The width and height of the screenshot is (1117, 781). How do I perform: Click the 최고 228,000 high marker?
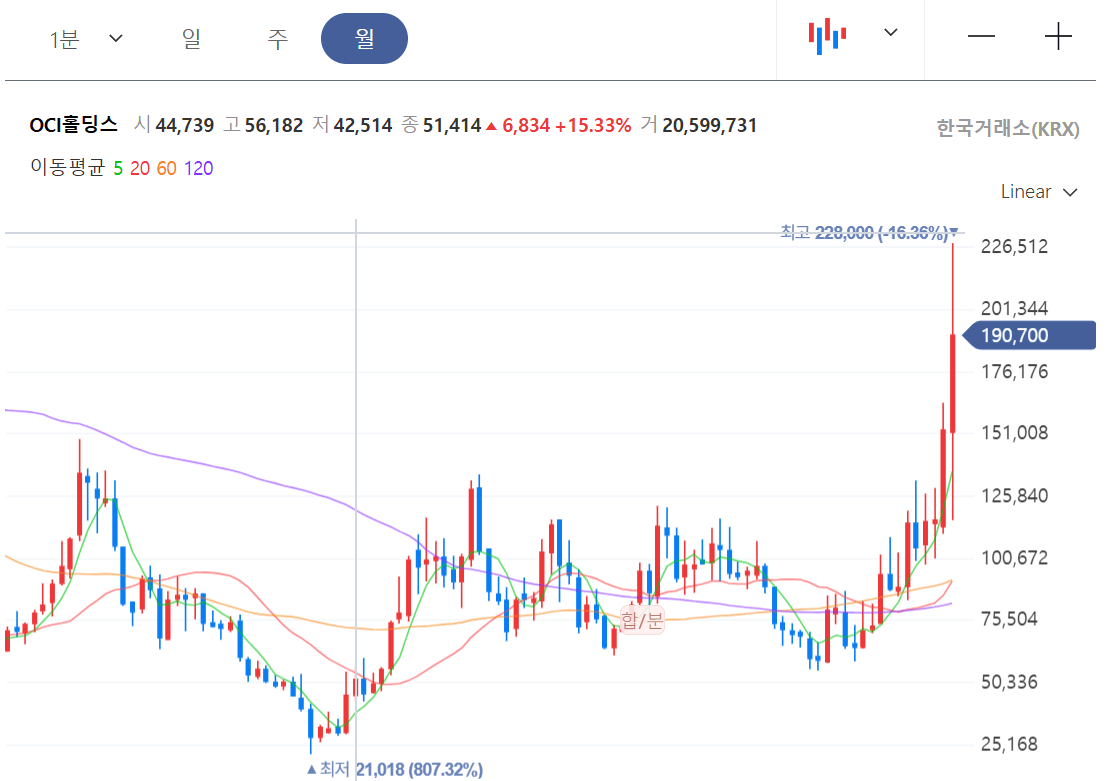869,232
